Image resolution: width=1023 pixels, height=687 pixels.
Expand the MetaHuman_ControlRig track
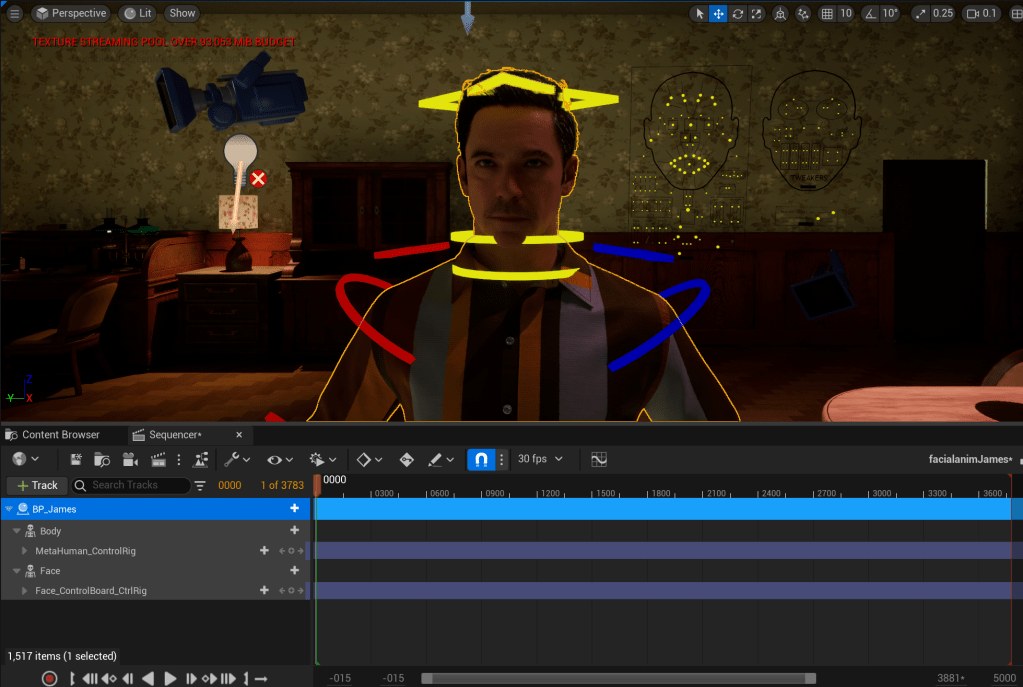[x=25, y=551]
